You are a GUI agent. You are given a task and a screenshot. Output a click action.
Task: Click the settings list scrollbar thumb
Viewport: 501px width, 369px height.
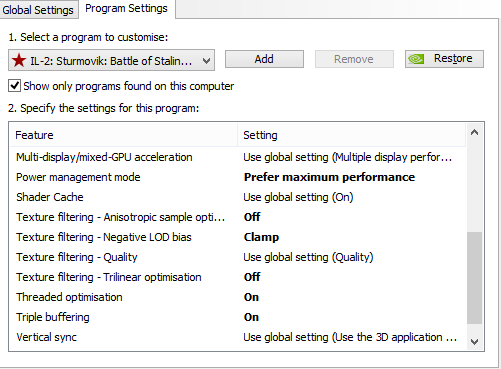click(474, 278)
